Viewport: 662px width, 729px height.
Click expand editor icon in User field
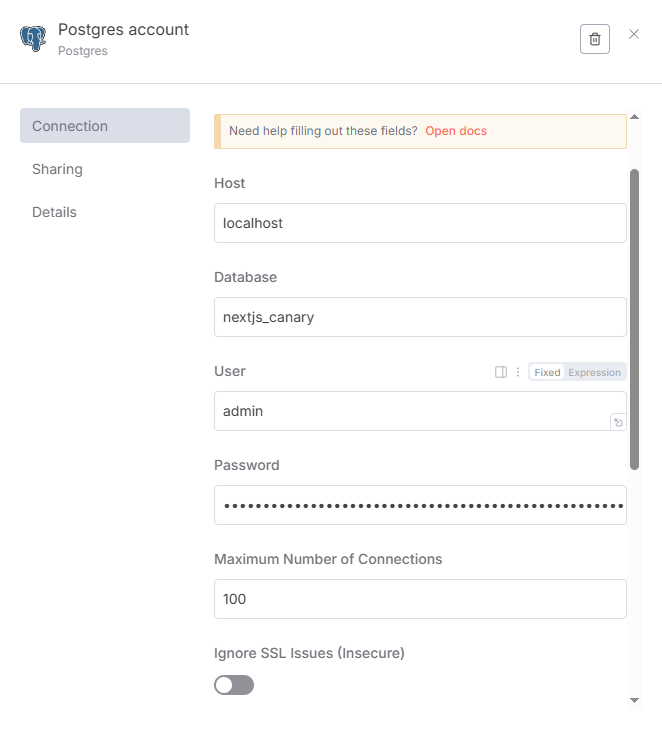pos(618,422)
